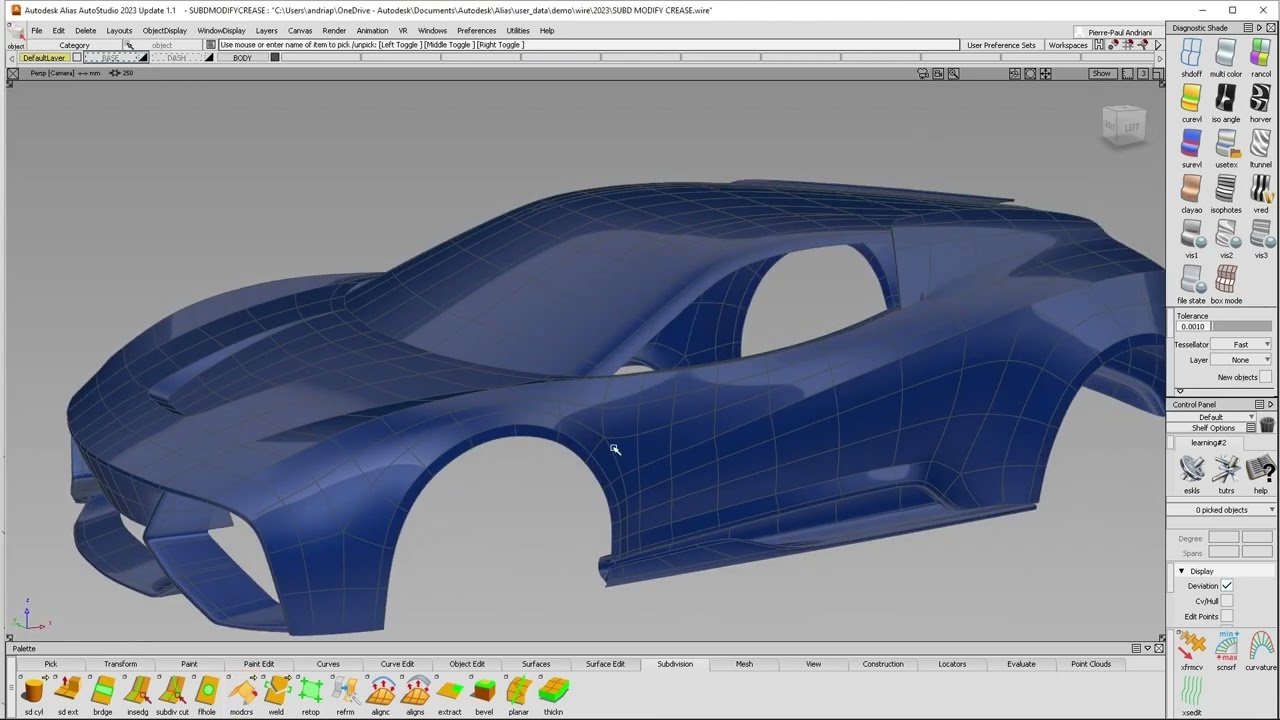The image size is (1280, 720).
Task: Open the Tessellator dropdown
Action: coord(1241,344)
